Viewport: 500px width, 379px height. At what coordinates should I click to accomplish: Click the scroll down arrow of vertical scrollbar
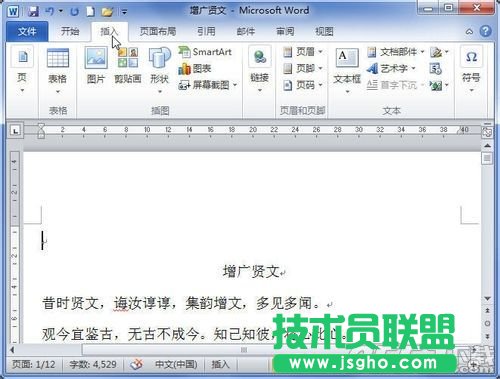(x=487, y=298)
